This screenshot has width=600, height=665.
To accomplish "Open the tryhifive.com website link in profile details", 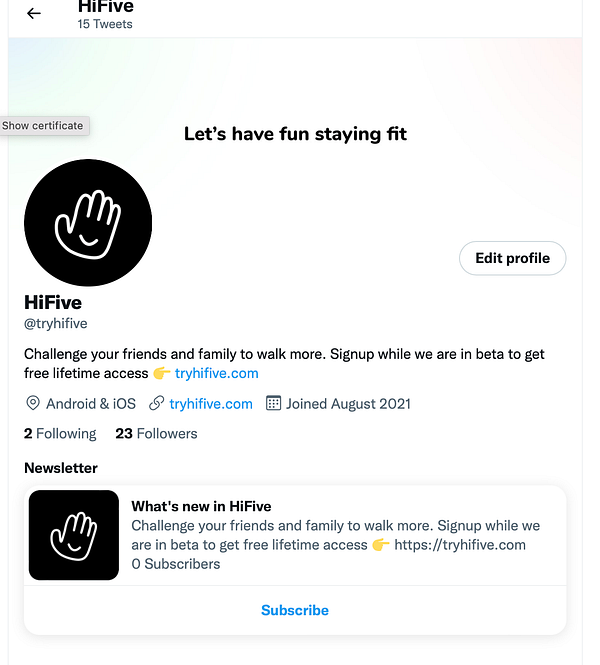I will click(211, 404).
